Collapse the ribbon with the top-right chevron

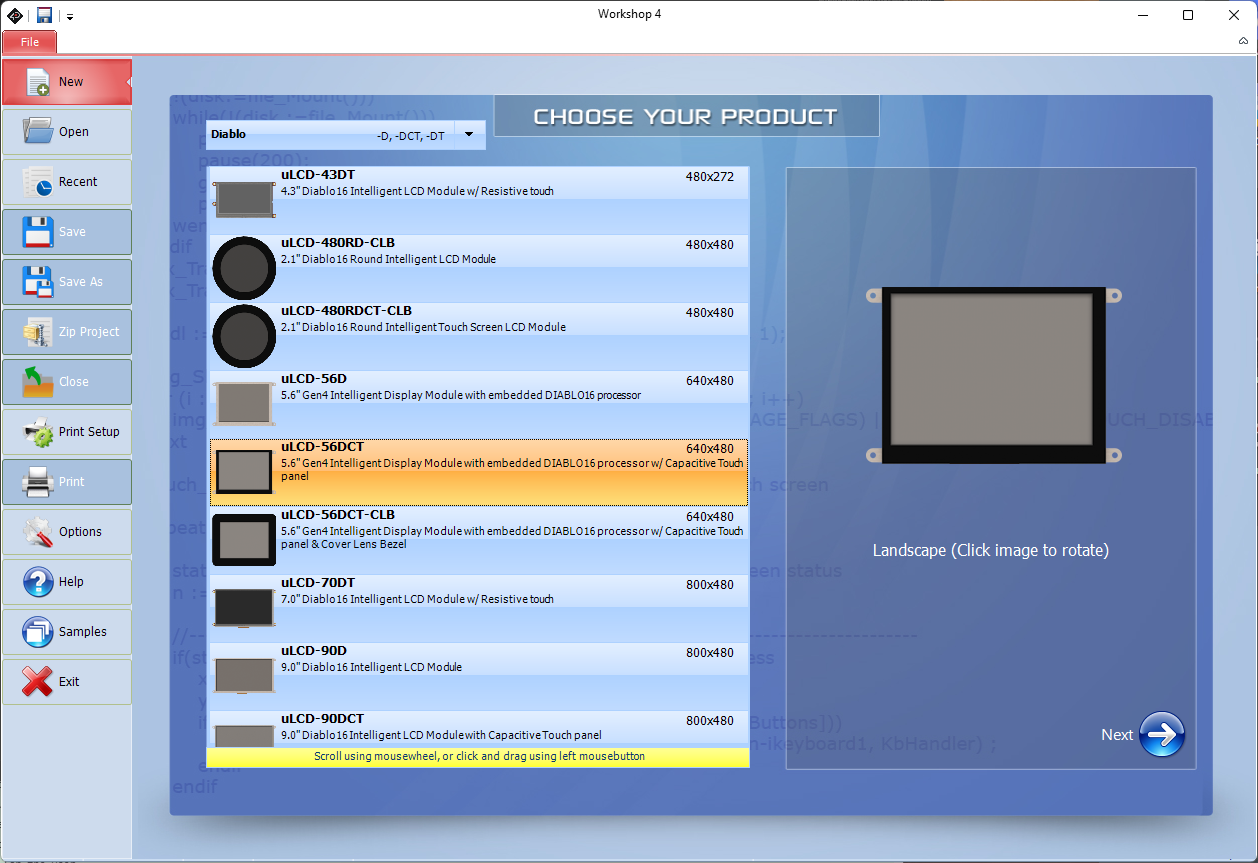(x=1243, y=42)
